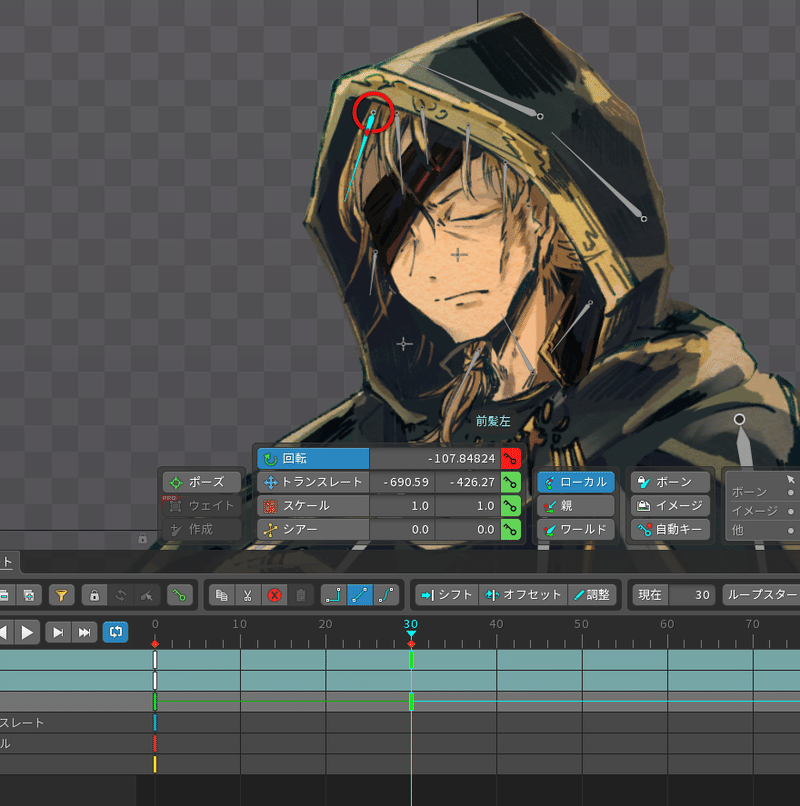
Task: Set Bezier interpolation curve
Action: coord(386,595)
